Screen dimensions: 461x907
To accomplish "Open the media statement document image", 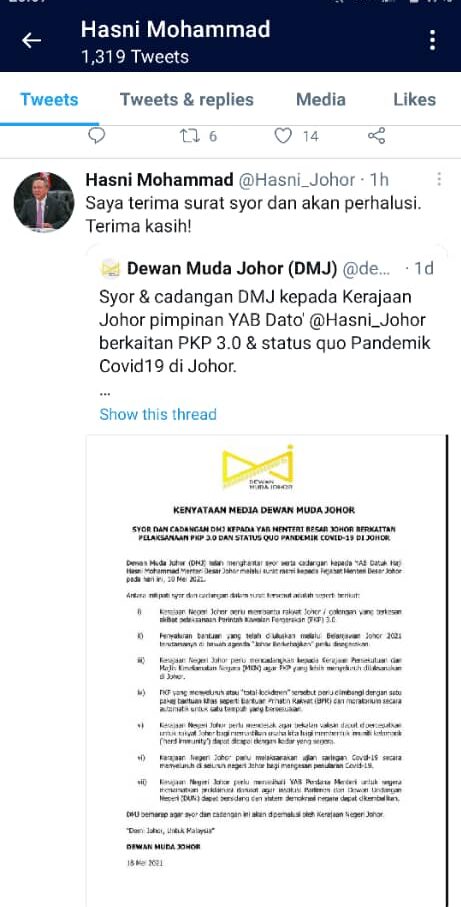I will pyautogui.click(x=267, y=670).
